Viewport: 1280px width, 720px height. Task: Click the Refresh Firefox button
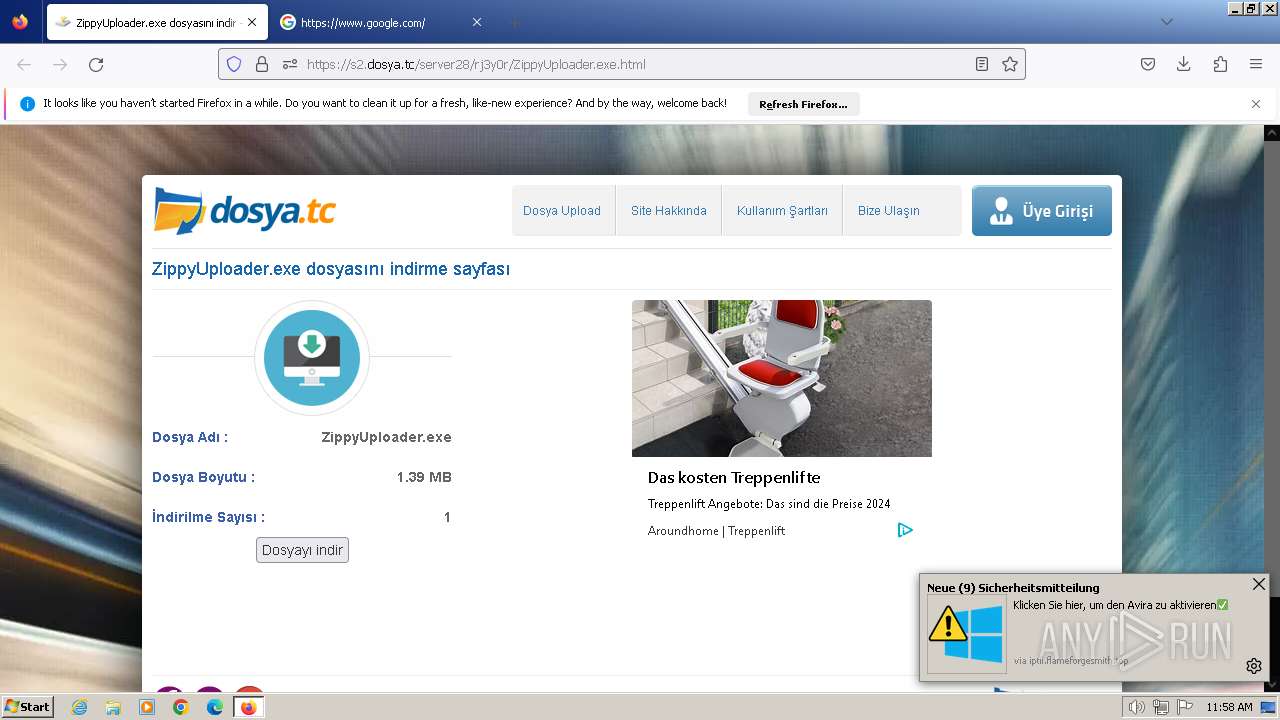pos(803,104)
